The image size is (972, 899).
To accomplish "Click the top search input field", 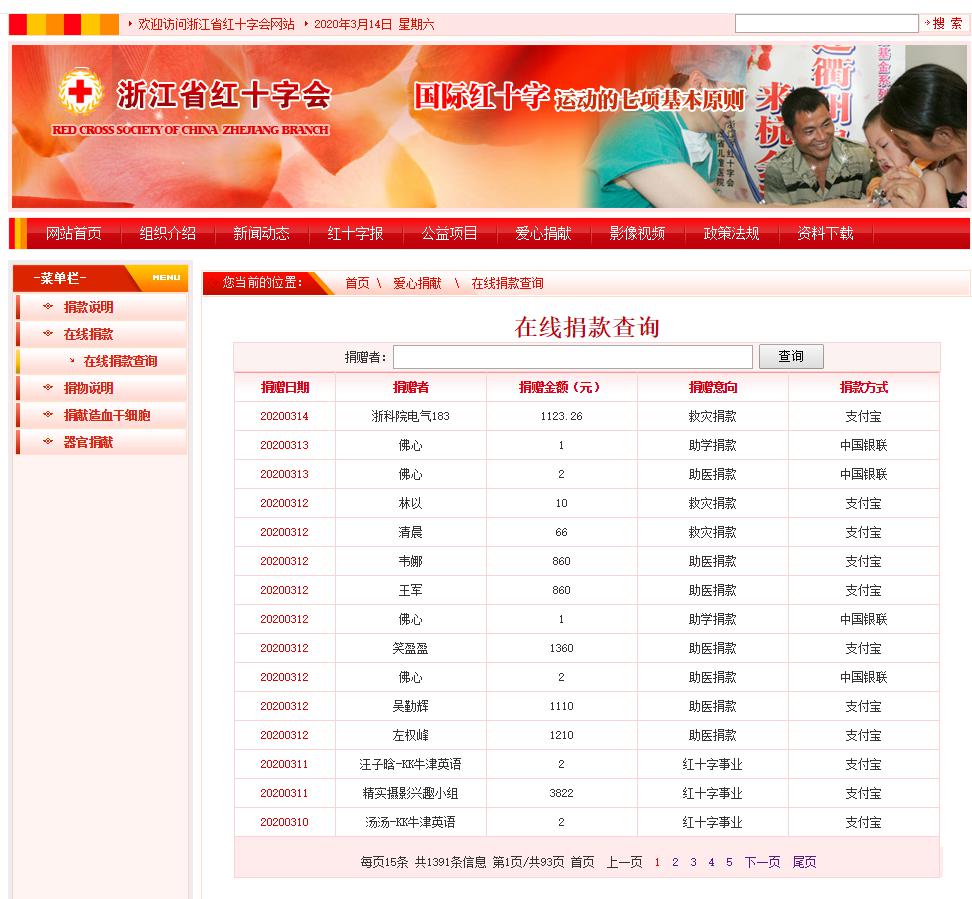I will [x=825, y=24].
